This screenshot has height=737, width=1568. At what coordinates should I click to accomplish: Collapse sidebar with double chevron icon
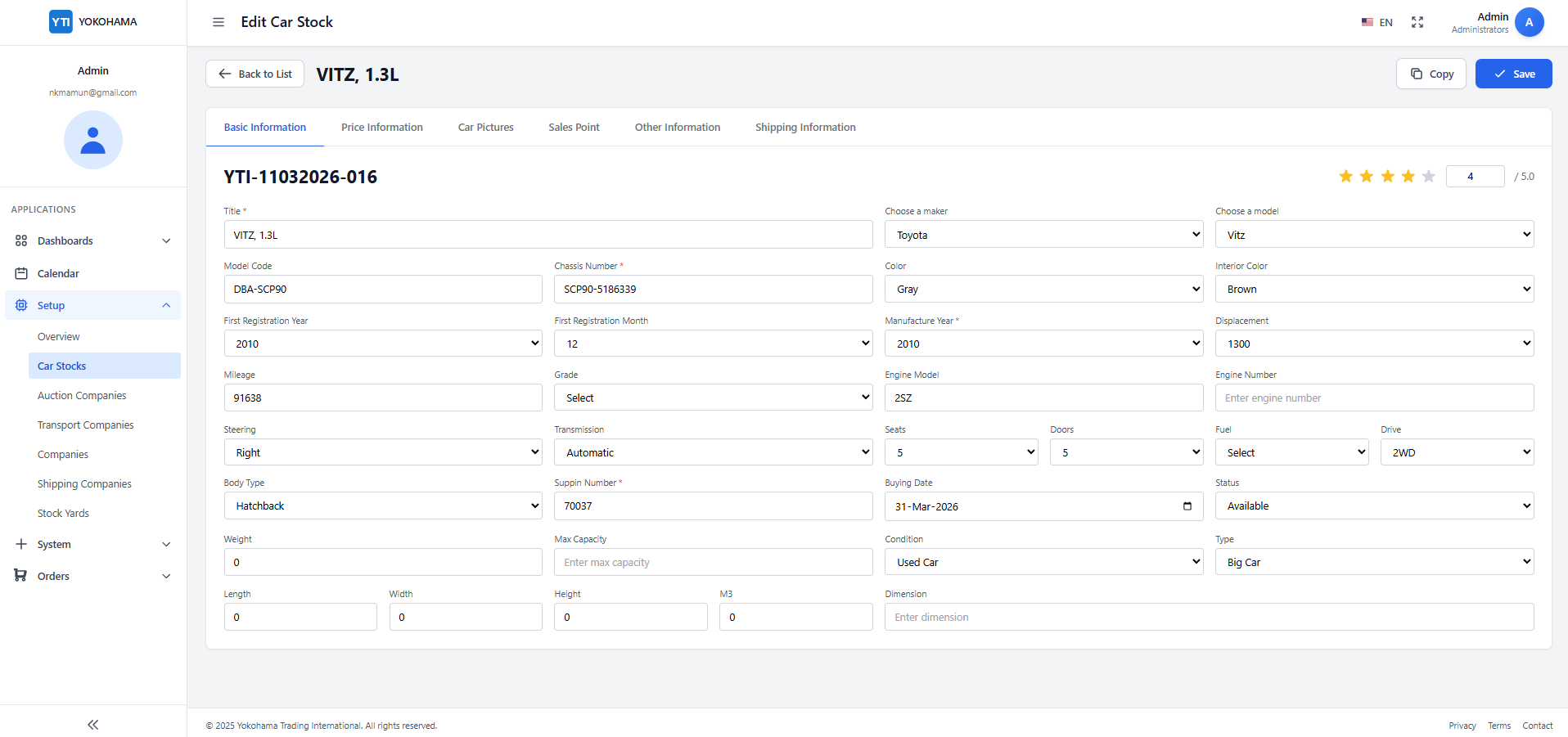93,725
